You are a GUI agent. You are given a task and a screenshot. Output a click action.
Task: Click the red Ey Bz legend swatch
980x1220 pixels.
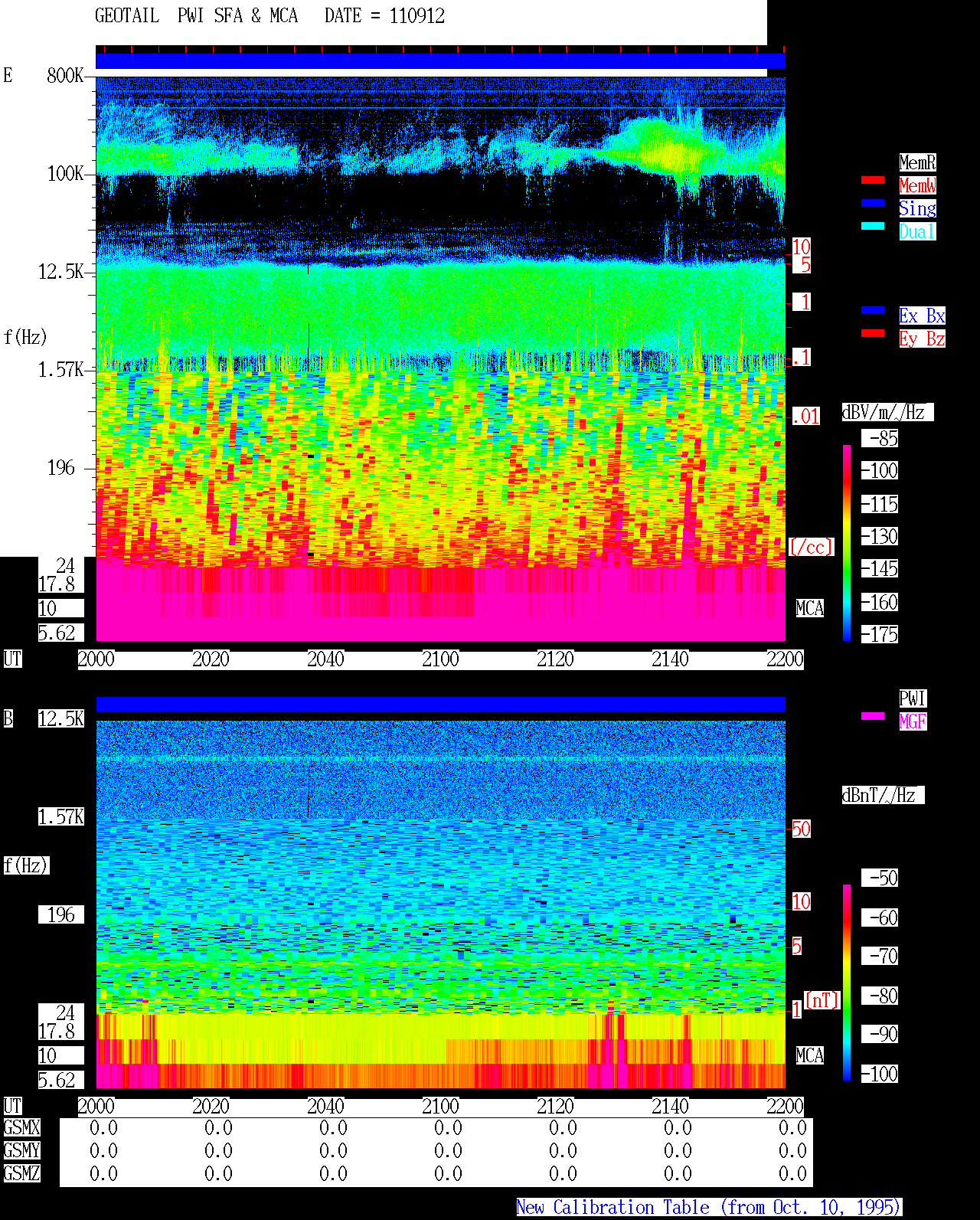click(x=873, y=333)
